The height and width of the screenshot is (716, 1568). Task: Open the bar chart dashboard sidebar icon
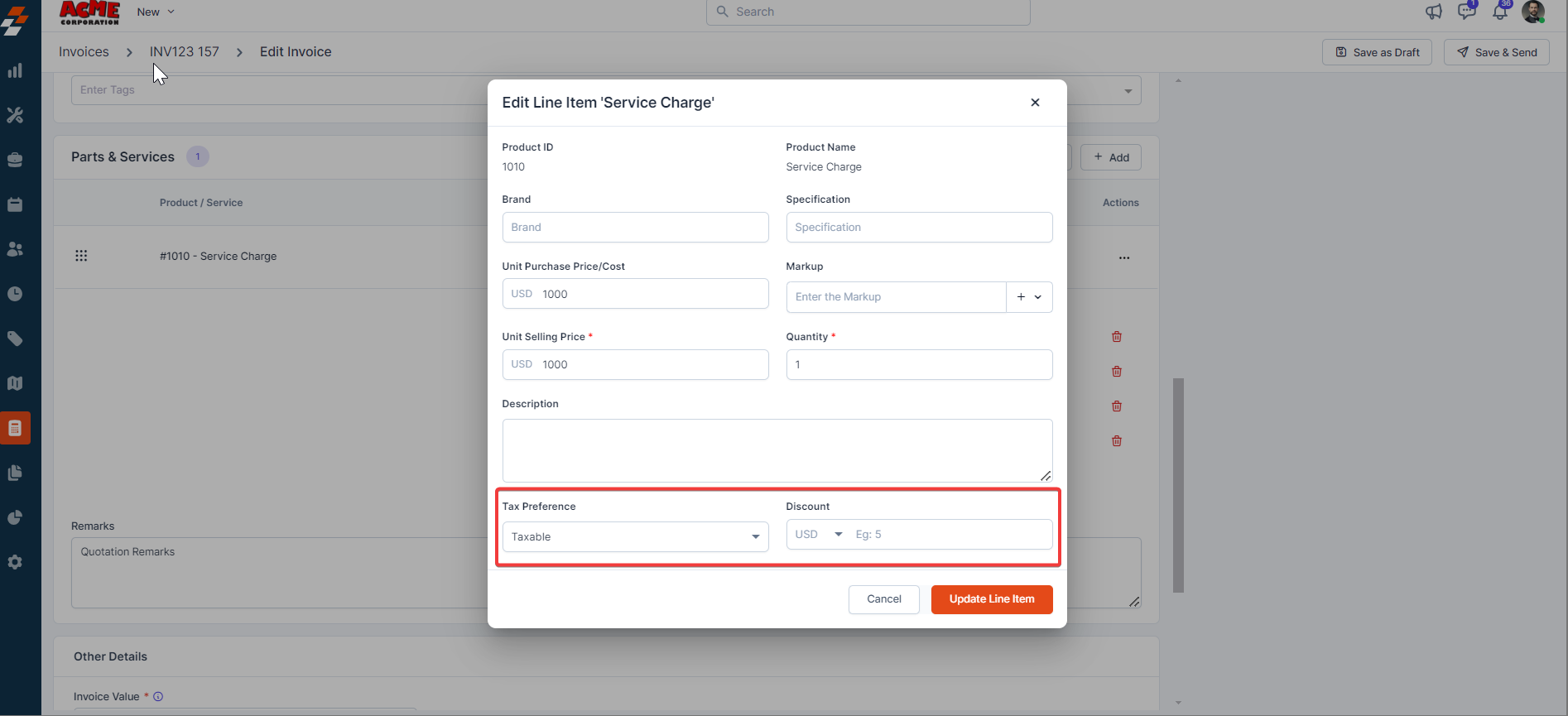tap(15, 70)
